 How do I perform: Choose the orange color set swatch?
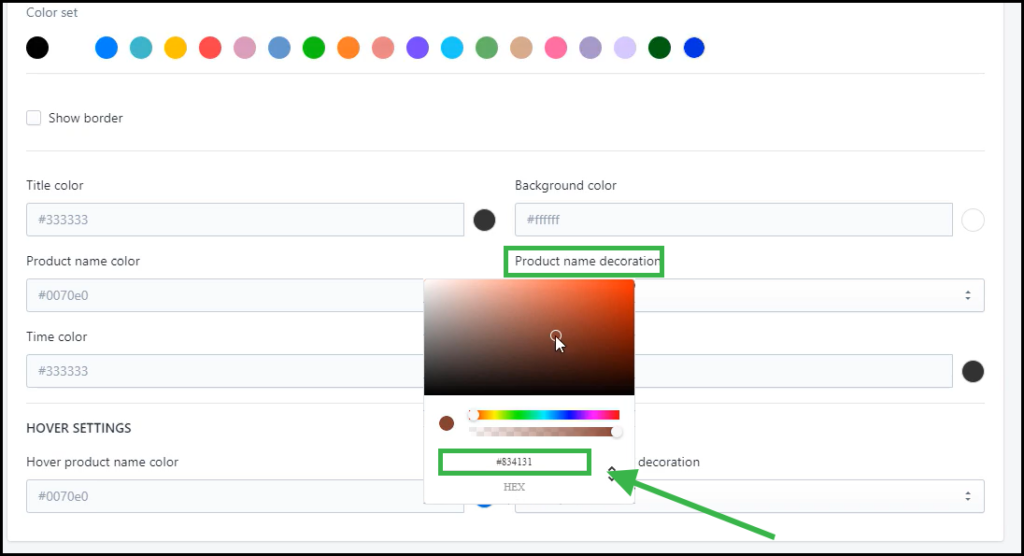click(349, 48)
